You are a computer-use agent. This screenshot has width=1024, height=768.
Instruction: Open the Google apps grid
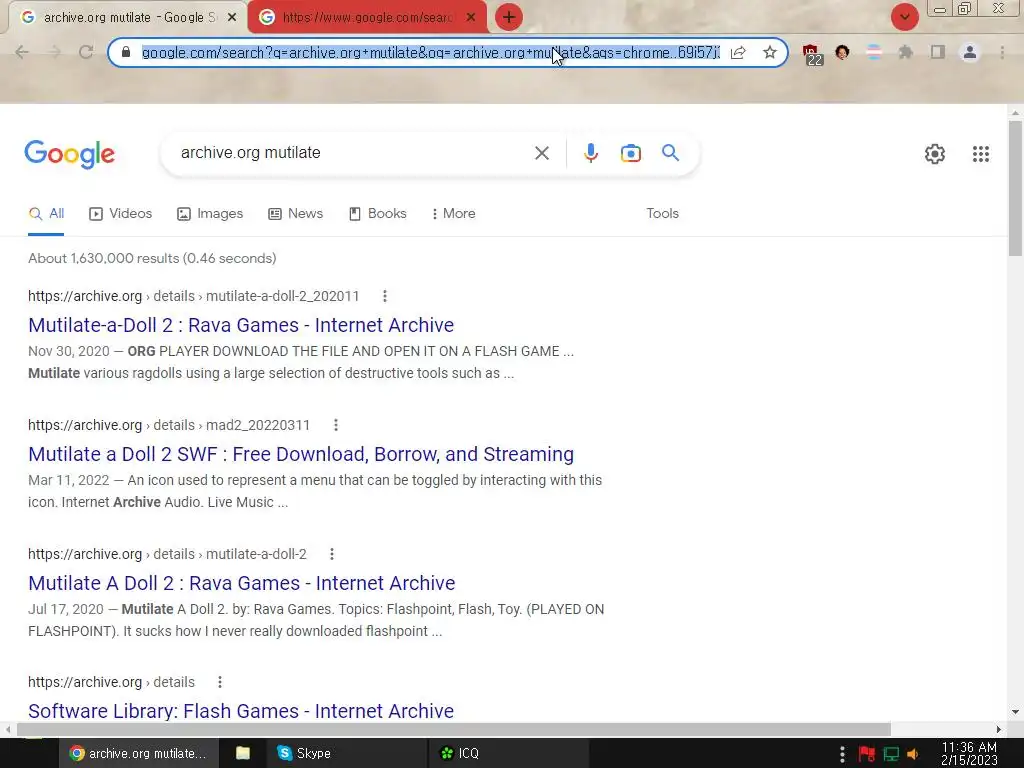(981, 154)
